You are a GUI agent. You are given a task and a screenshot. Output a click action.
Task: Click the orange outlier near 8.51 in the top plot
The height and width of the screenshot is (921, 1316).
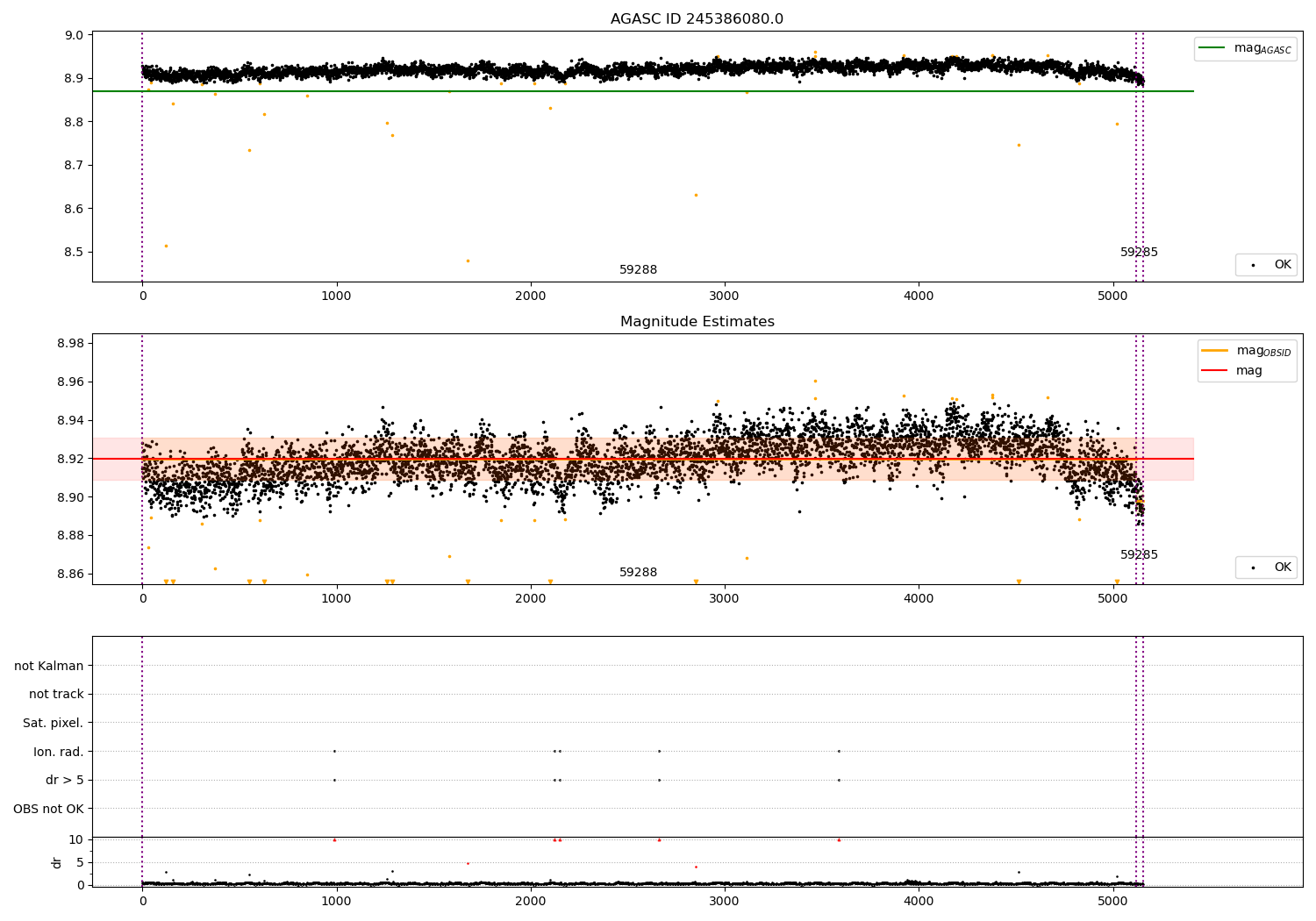point(166,246)
